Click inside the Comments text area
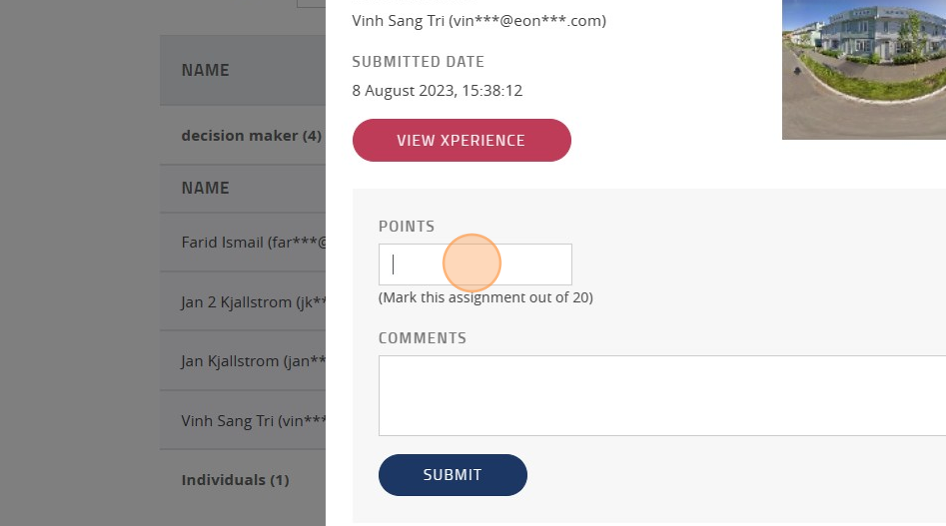 (x=662, y=395)
